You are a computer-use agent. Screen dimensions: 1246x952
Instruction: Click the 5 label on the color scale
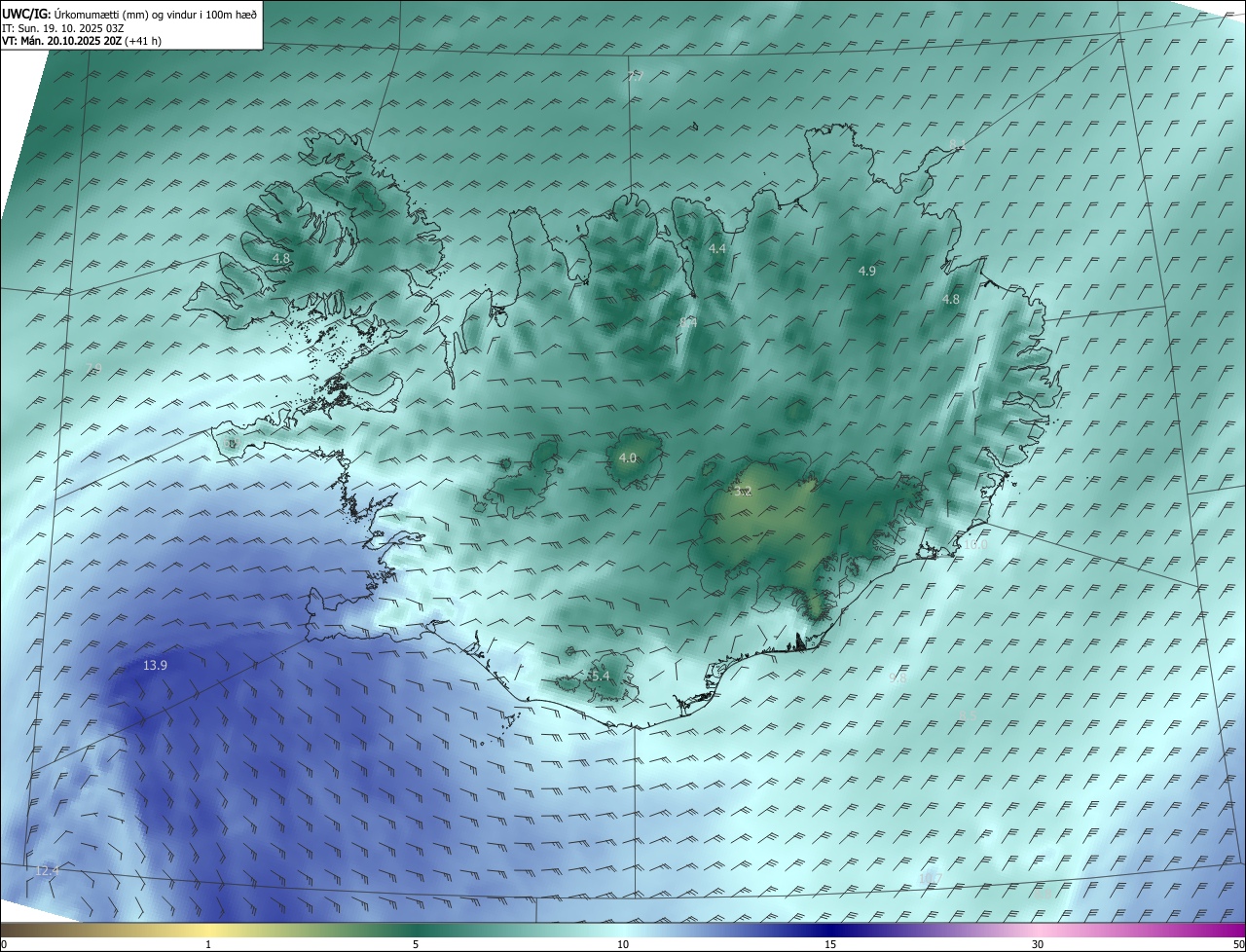coord(416,944)
